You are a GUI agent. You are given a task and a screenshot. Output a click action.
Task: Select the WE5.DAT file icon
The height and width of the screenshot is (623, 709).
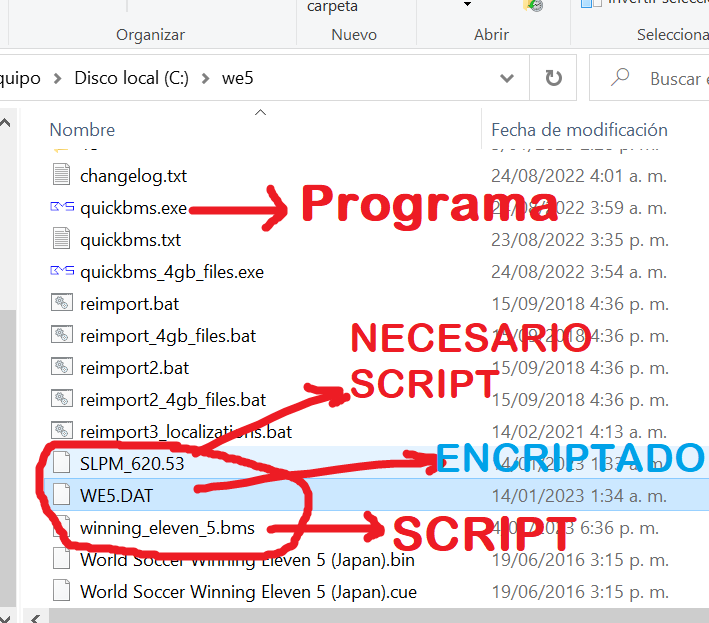click(x=62, y=495)
